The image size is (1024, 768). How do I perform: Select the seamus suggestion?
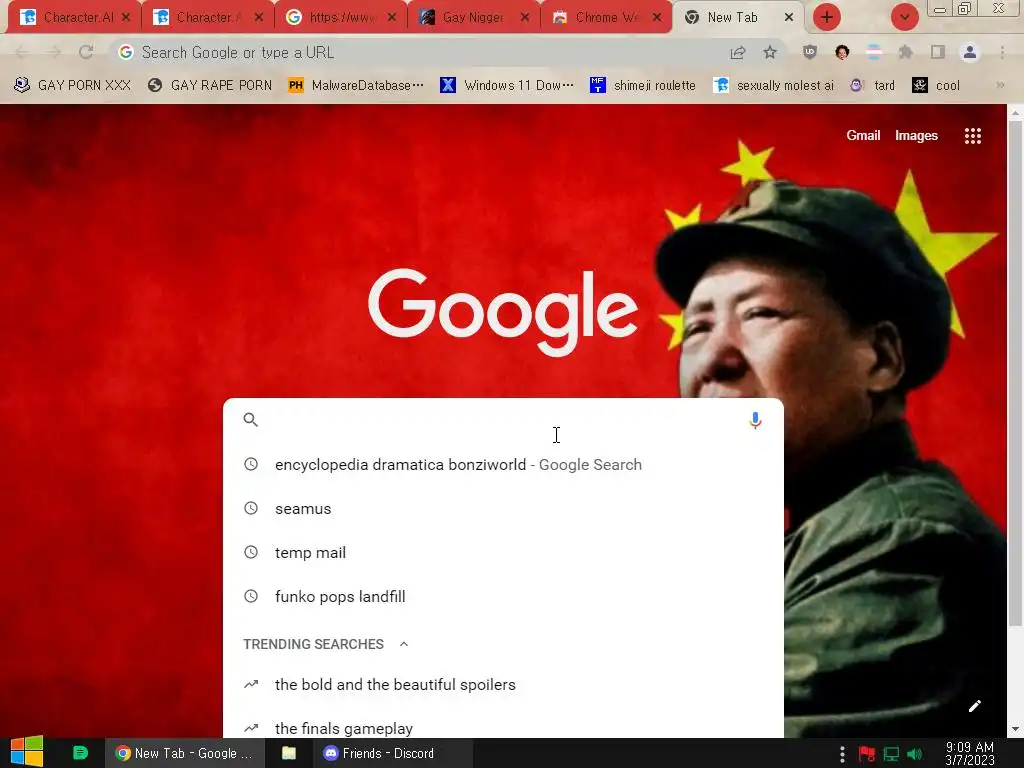[503, 509]
